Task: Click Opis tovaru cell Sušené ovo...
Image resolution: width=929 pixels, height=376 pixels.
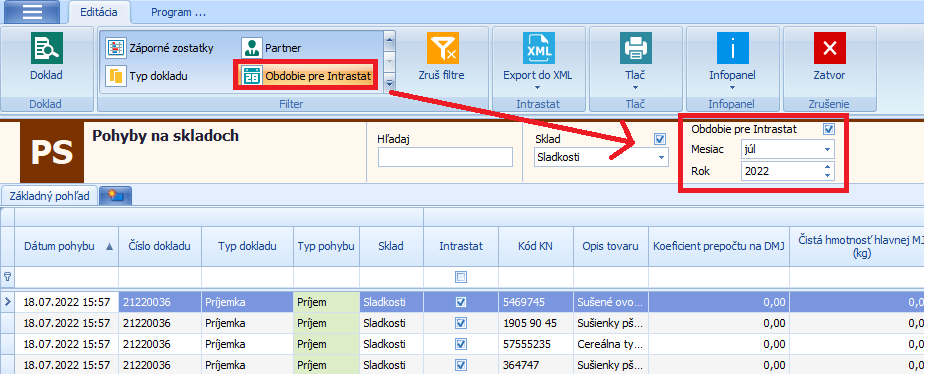Action: [610, 302]
